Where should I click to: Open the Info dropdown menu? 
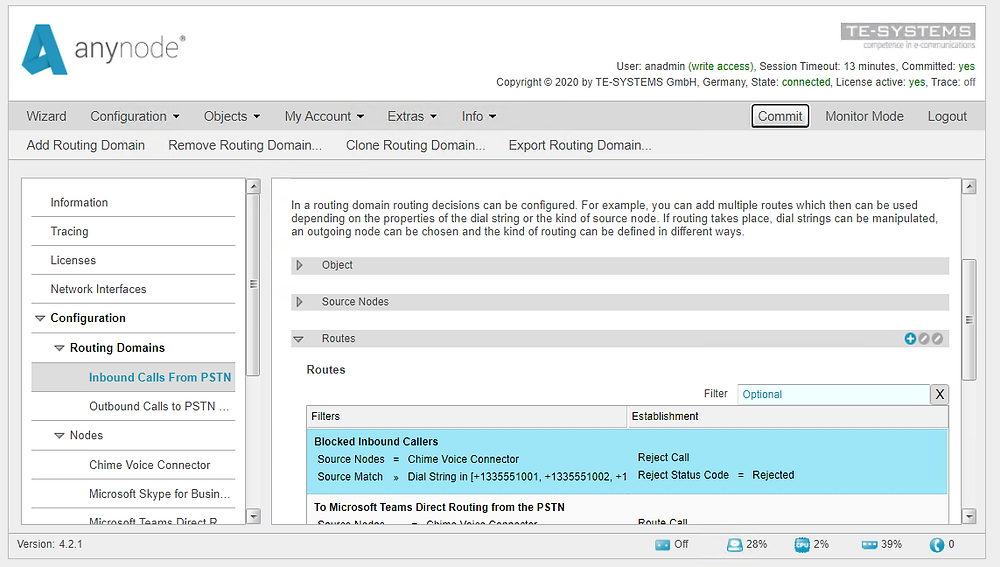click(x=478, y=116)
